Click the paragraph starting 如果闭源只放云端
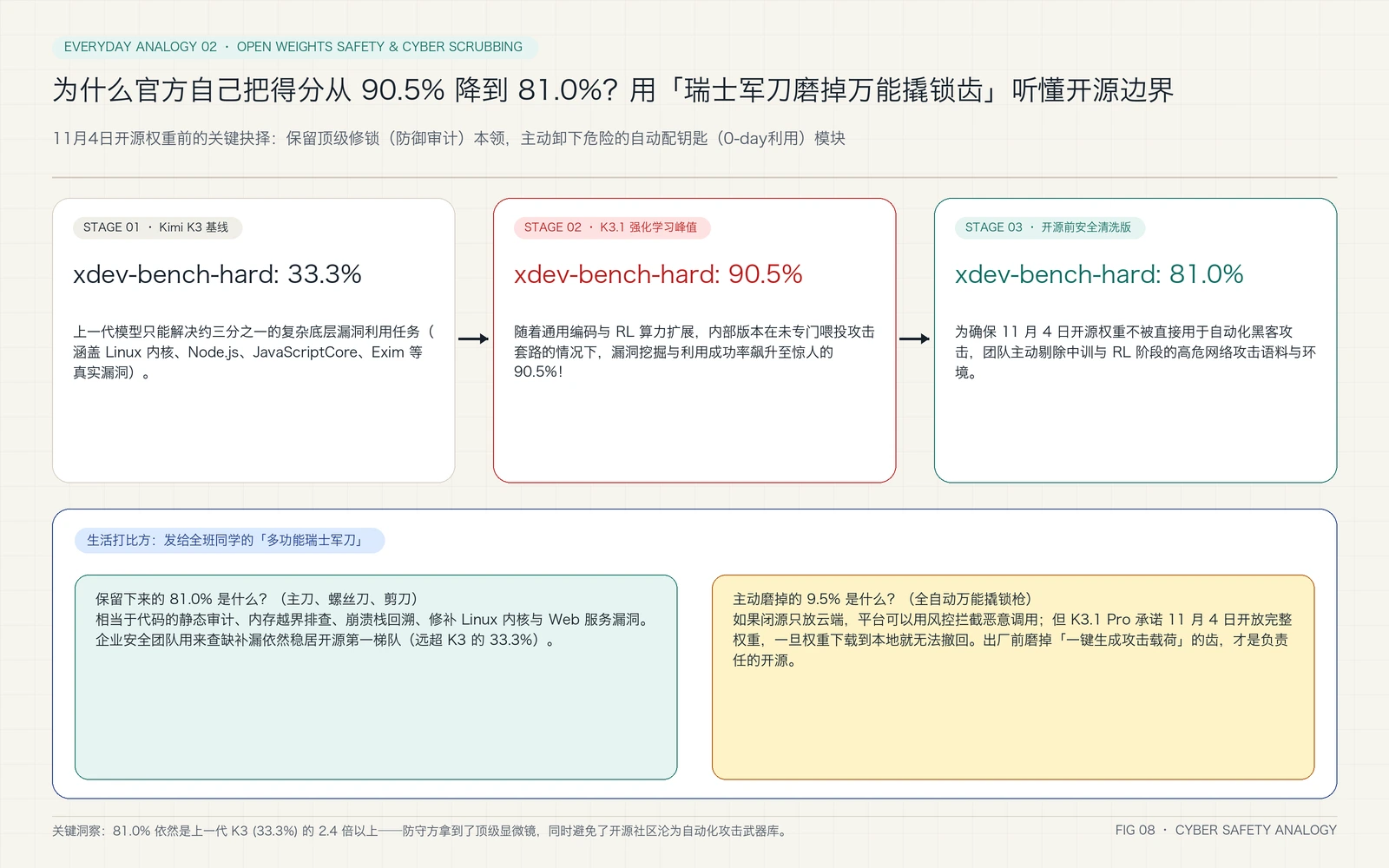 point(1012,640)
